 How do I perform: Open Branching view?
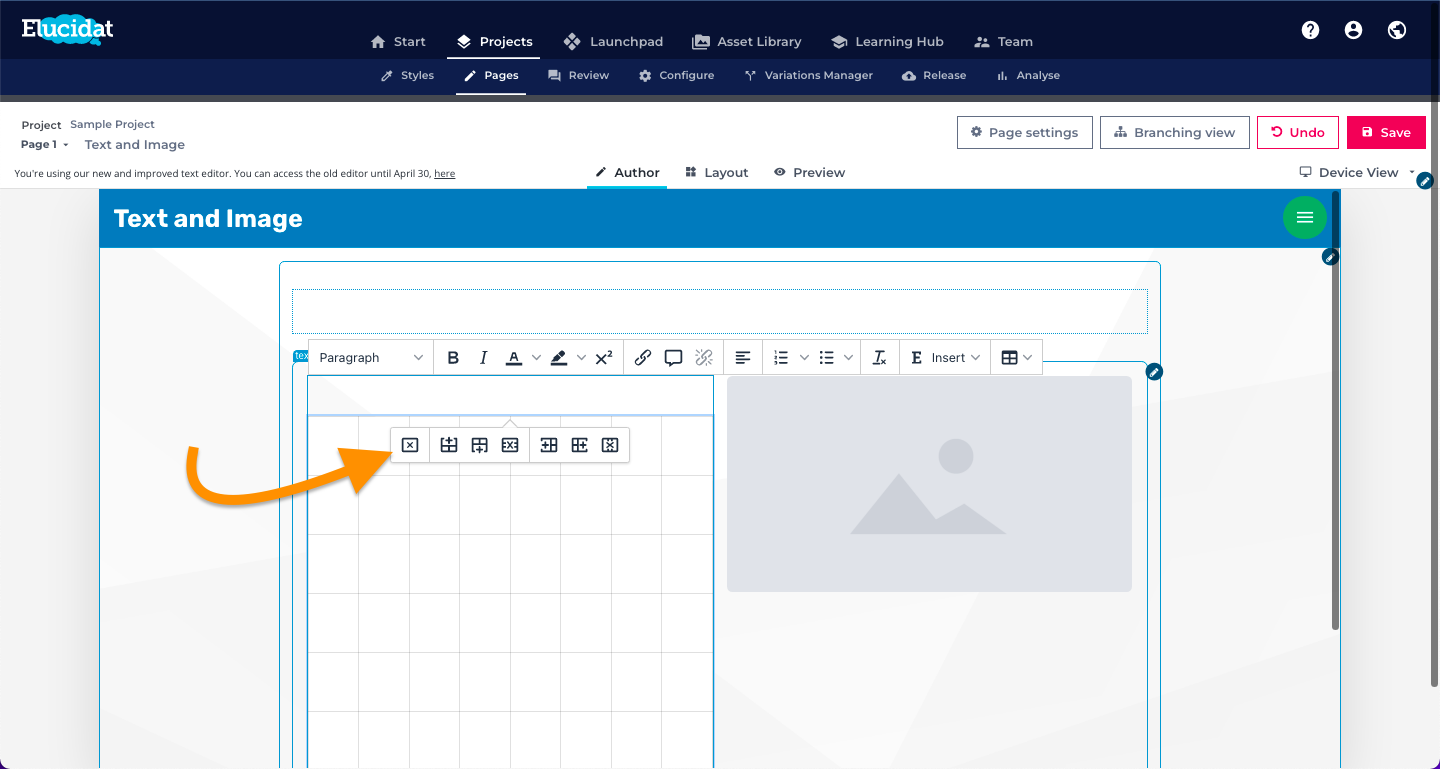(x=1175, y=133)
